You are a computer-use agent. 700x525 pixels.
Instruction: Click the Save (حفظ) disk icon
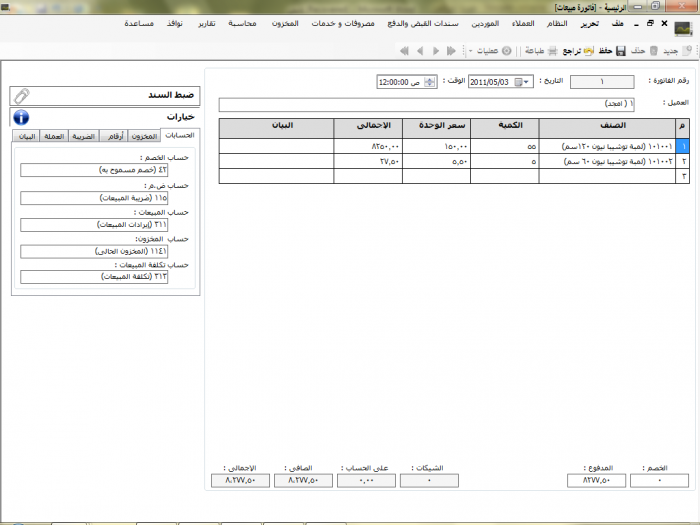(x=620, y=50)
